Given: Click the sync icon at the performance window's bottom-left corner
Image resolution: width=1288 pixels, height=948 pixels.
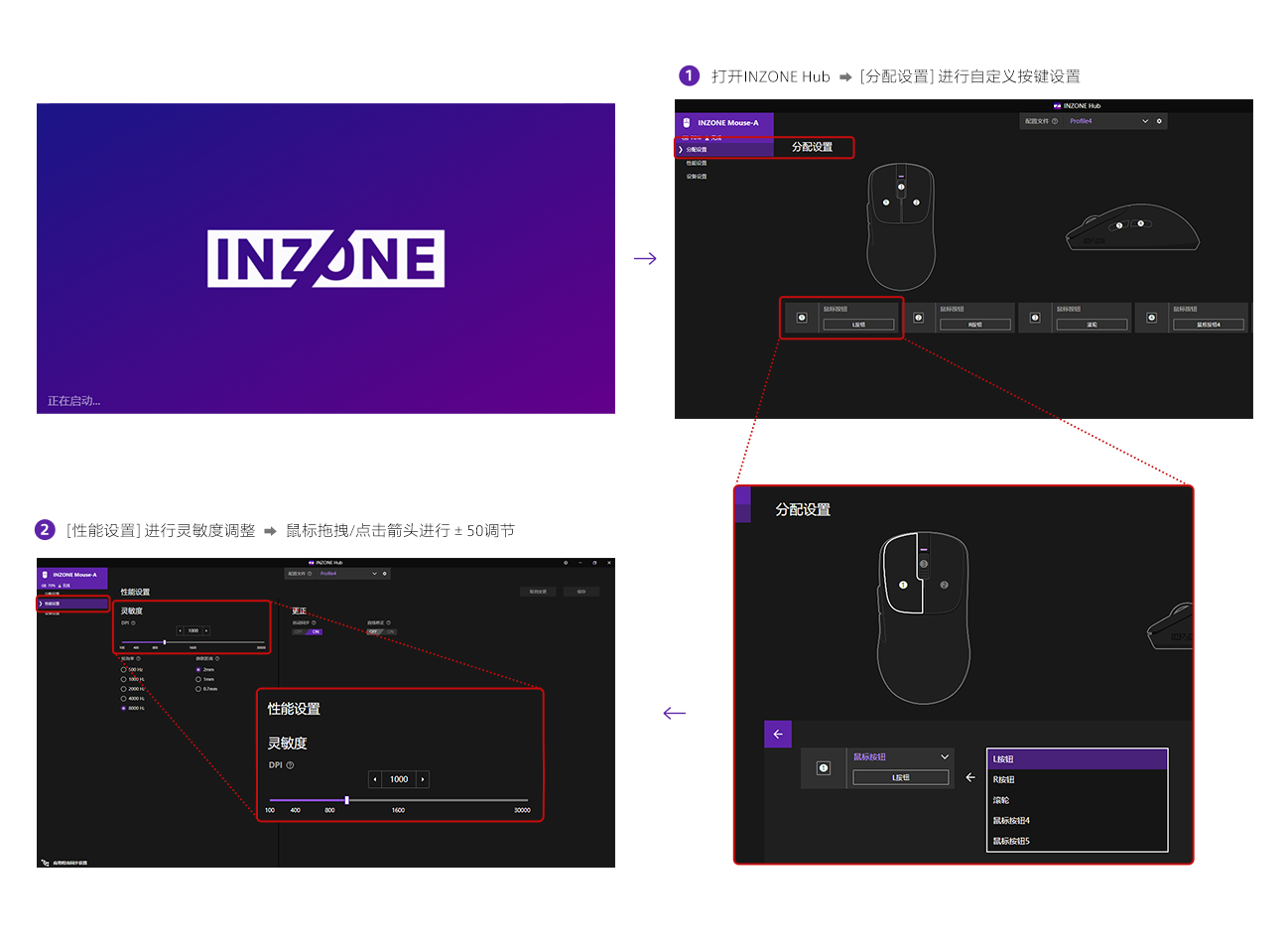Looking at the screenshot, I should pos(45,863).
